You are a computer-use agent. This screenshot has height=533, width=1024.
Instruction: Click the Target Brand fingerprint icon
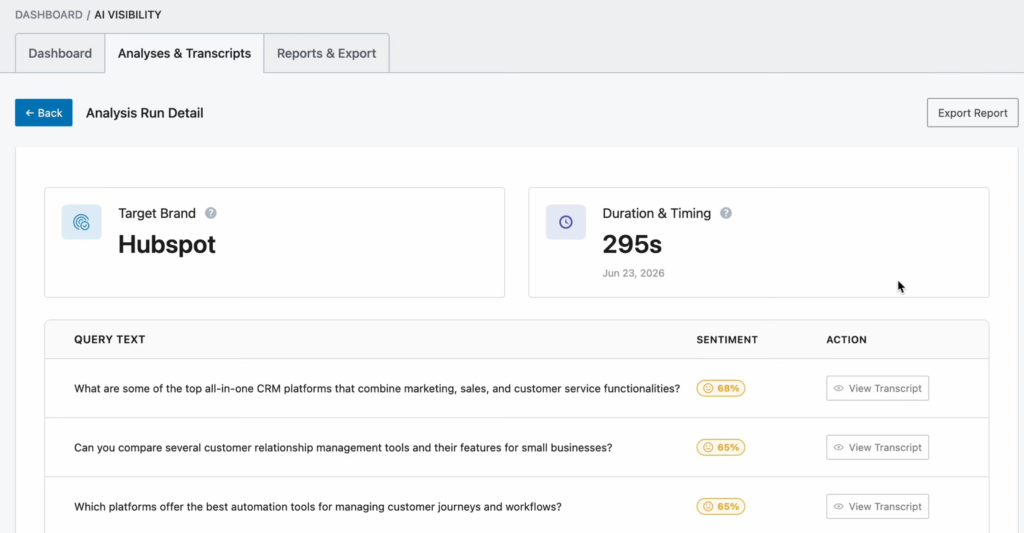pos(82,222)
